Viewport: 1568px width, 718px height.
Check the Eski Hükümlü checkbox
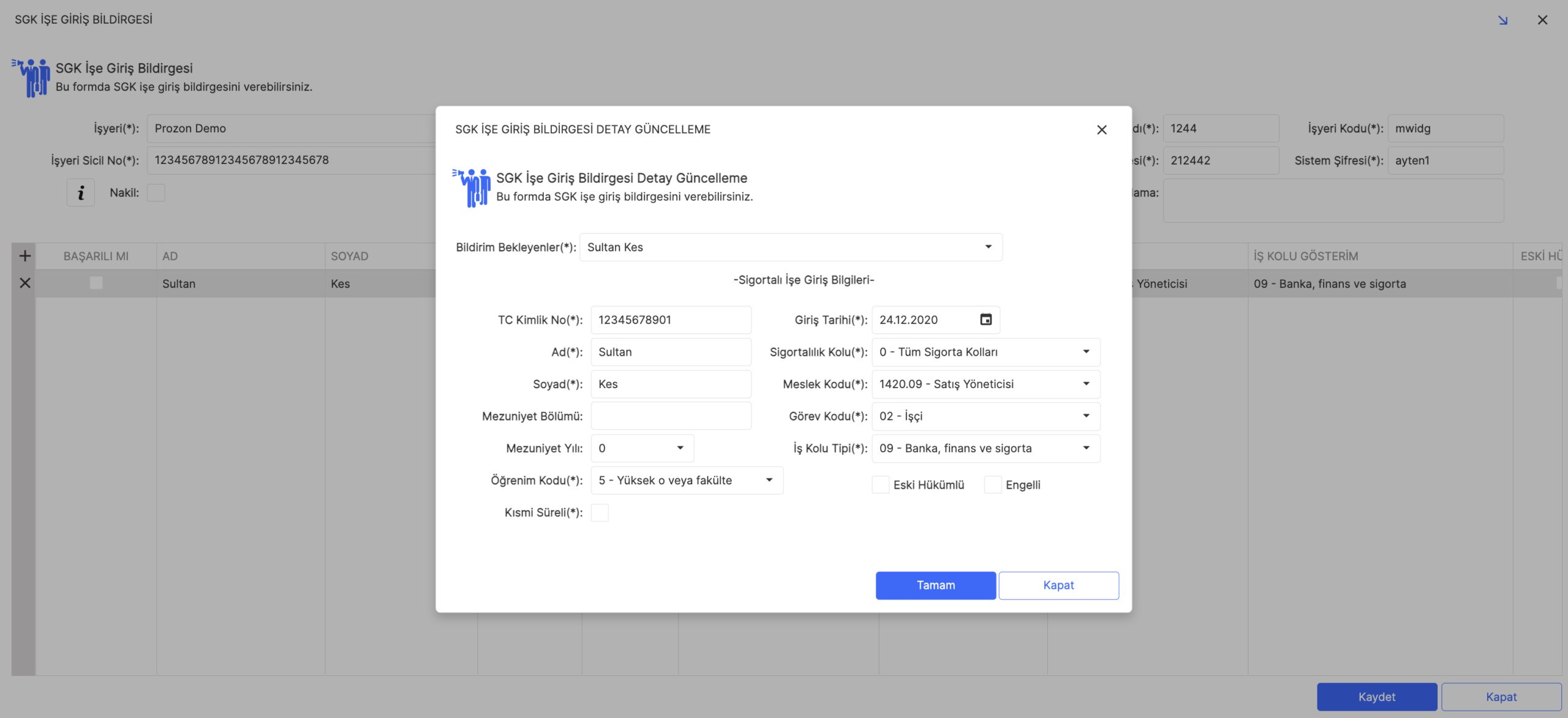pyautogui.click(x=880, y=485)
